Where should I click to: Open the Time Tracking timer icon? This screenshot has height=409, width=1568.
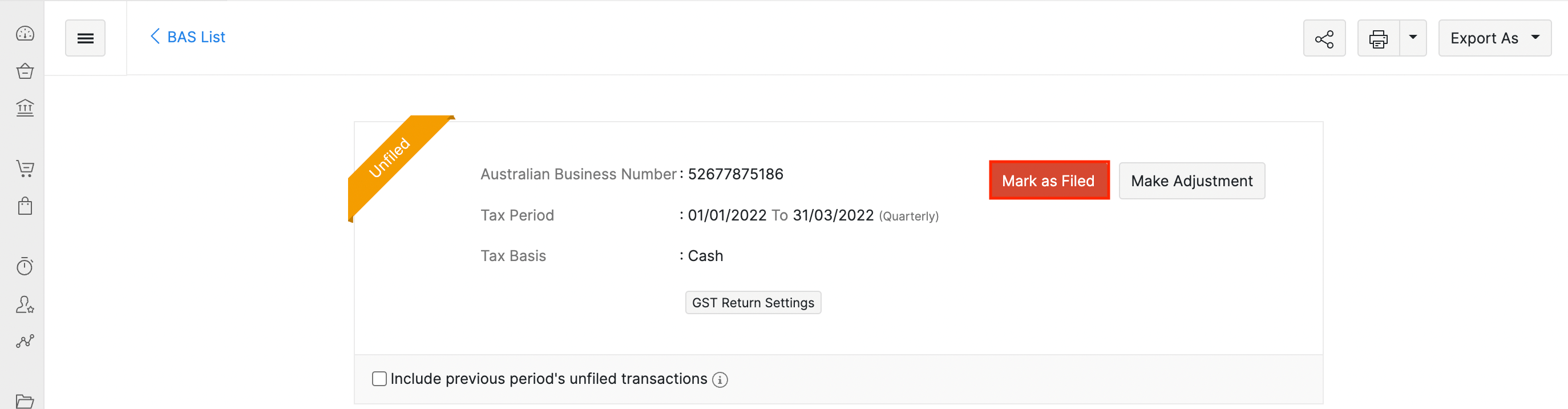[x=25, y=266]
